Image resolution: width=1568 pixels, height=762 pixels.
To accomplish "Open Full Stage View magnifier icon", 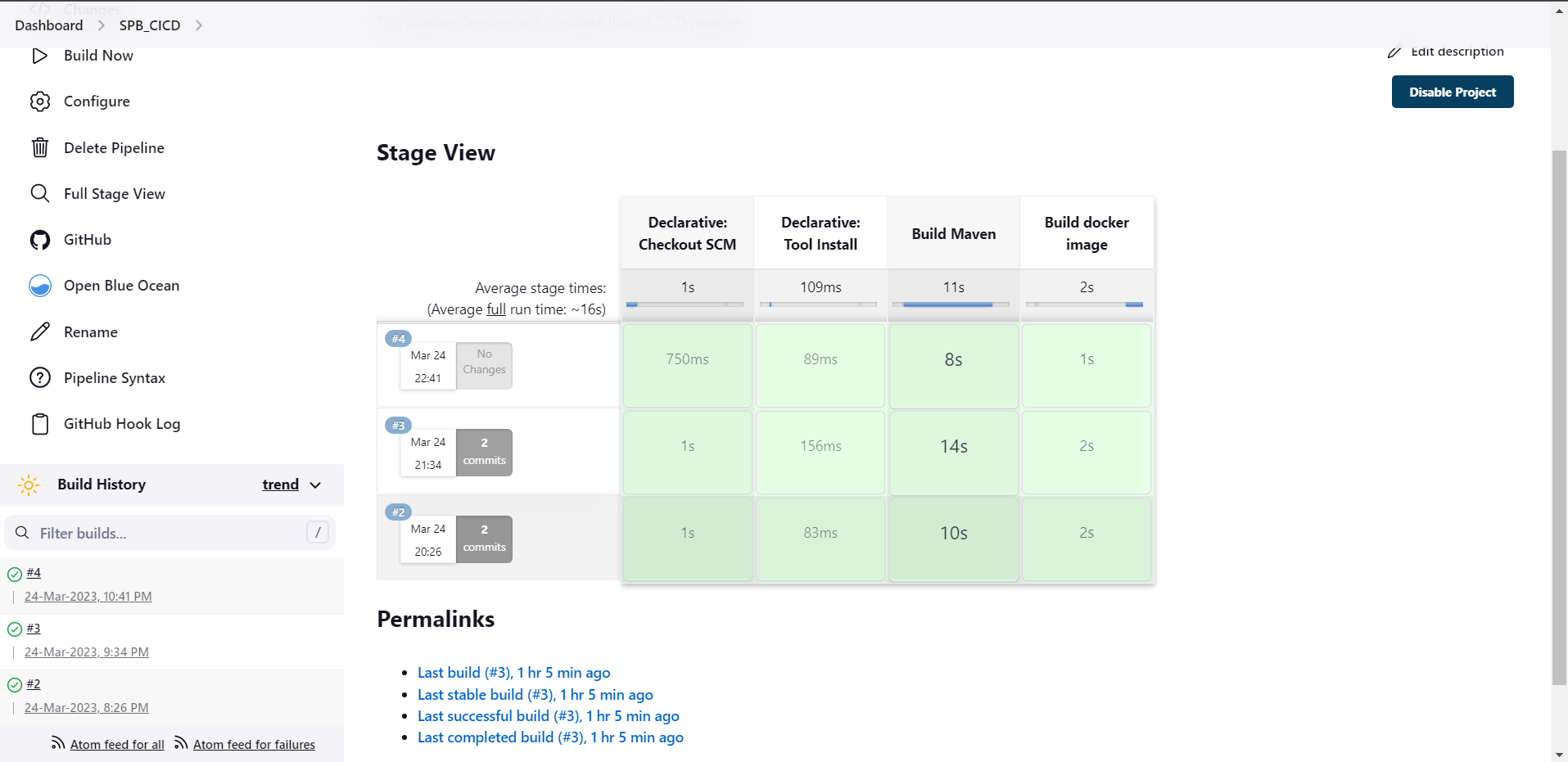I will coord(39,193).
